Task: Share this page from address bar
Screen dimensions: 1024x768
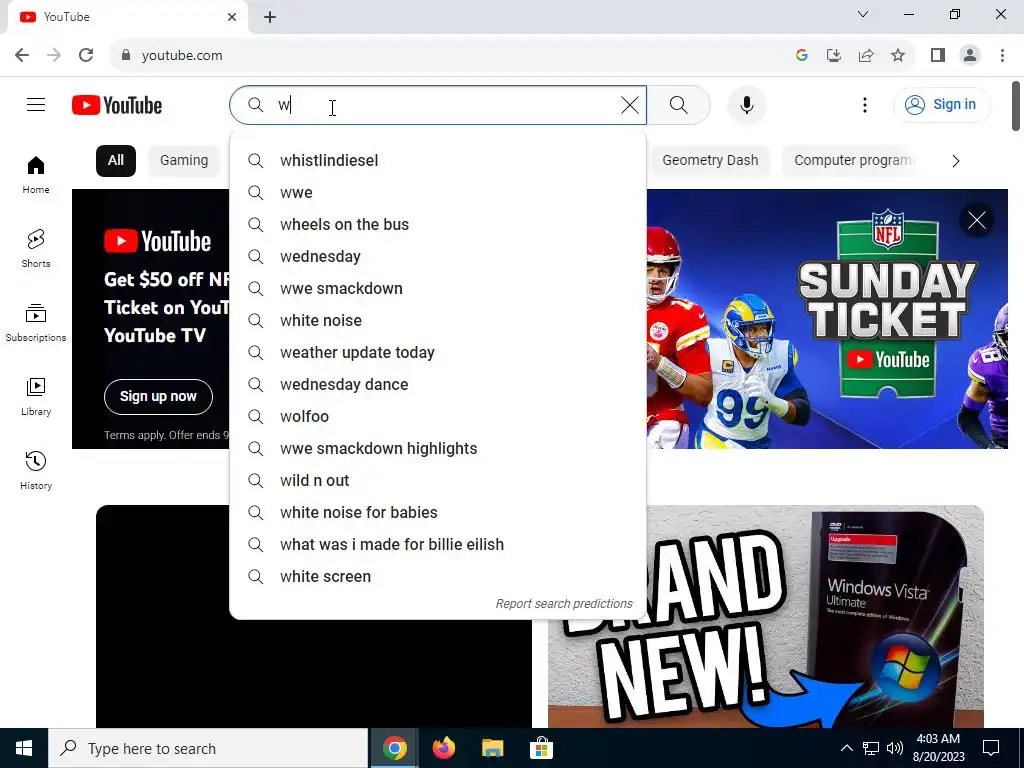Action: pyautogui.click(x=866, y=56)
